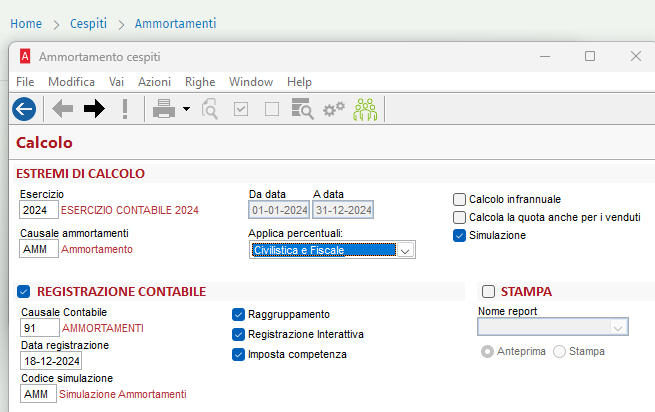Go to Home breadcrumb link
The height and width of the screenshot is (412, 655).
[x=26, y=24]
